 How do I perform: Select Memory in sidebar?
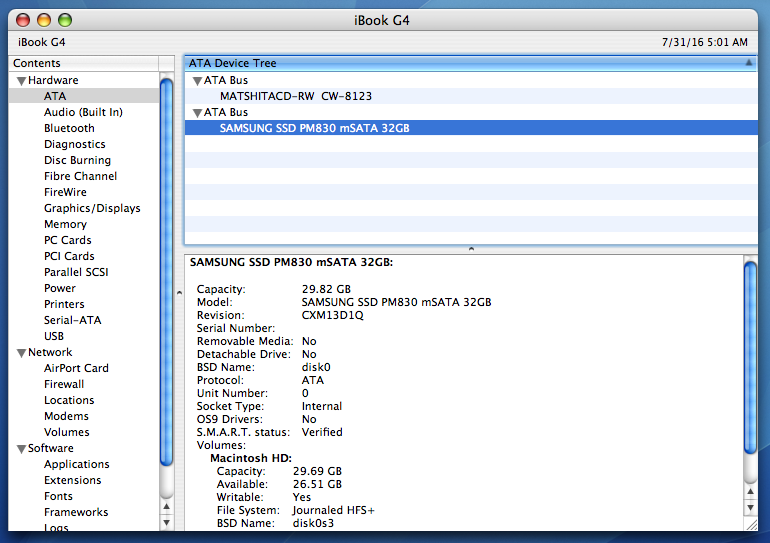pyautogui.click(x=65, y=224)
